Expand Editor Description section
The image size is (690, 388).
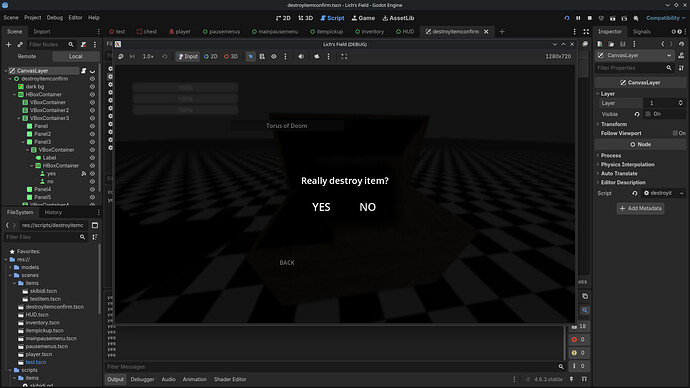[x=623, y=183]
